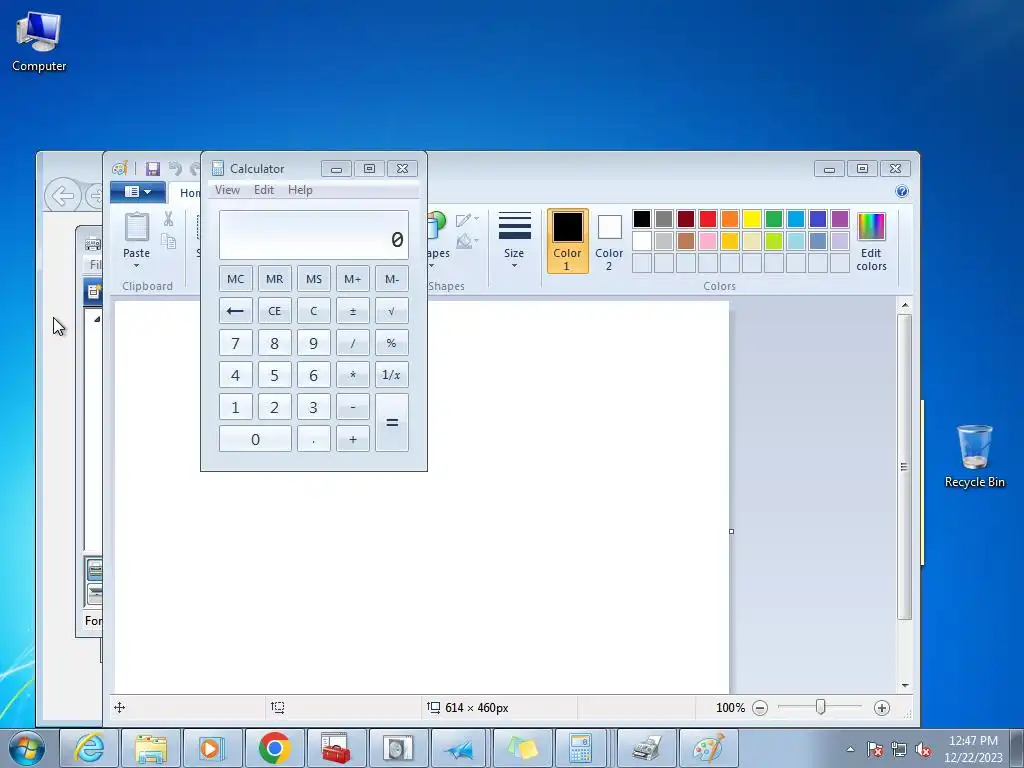Click the Paint palette icon in taskbar

click(x=709, y=748)
